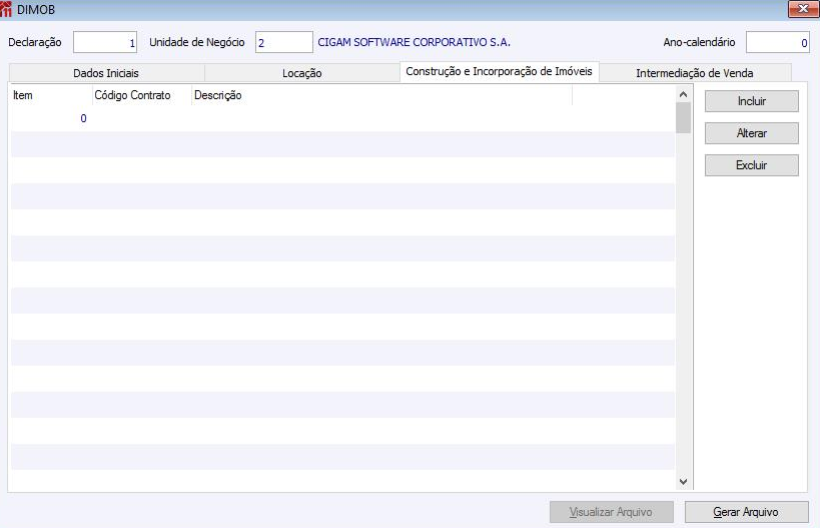Screen dimensions: 820x528
Task: Click the scrollbar up arrow
Action: tap(683, 95)
